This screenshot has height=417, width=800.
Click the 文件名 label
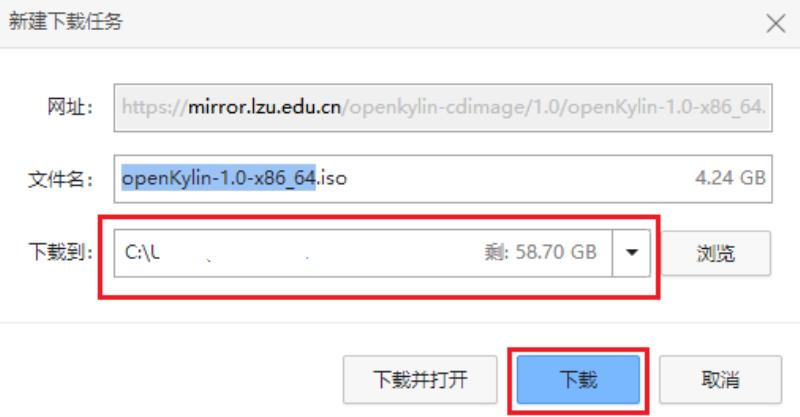[x=60, y=179]
